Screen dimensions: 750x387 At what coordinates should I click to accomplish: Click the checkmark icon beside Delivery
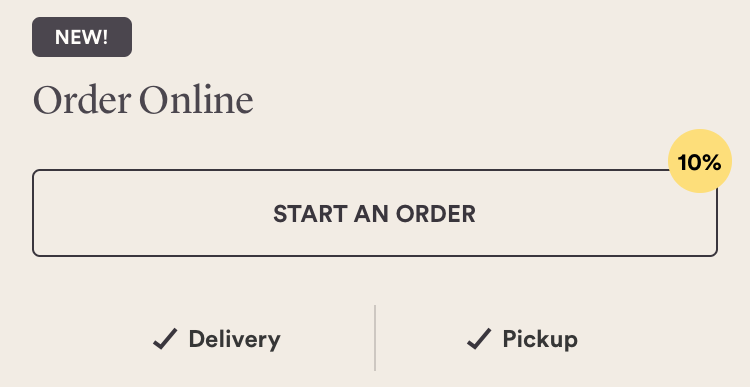pos(165,339)
